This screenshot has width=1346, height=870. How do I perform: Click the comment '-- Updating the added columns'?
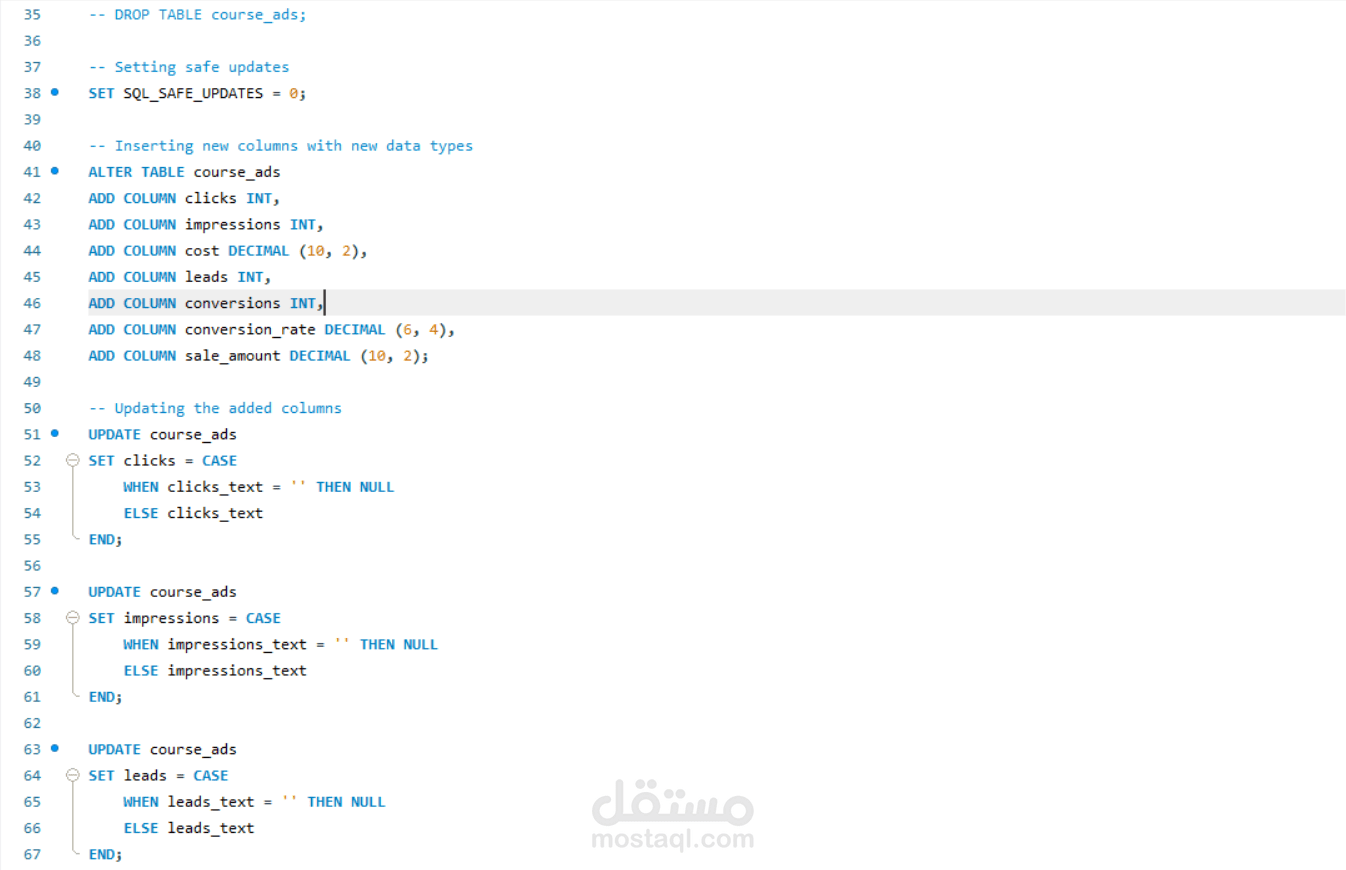215,408
